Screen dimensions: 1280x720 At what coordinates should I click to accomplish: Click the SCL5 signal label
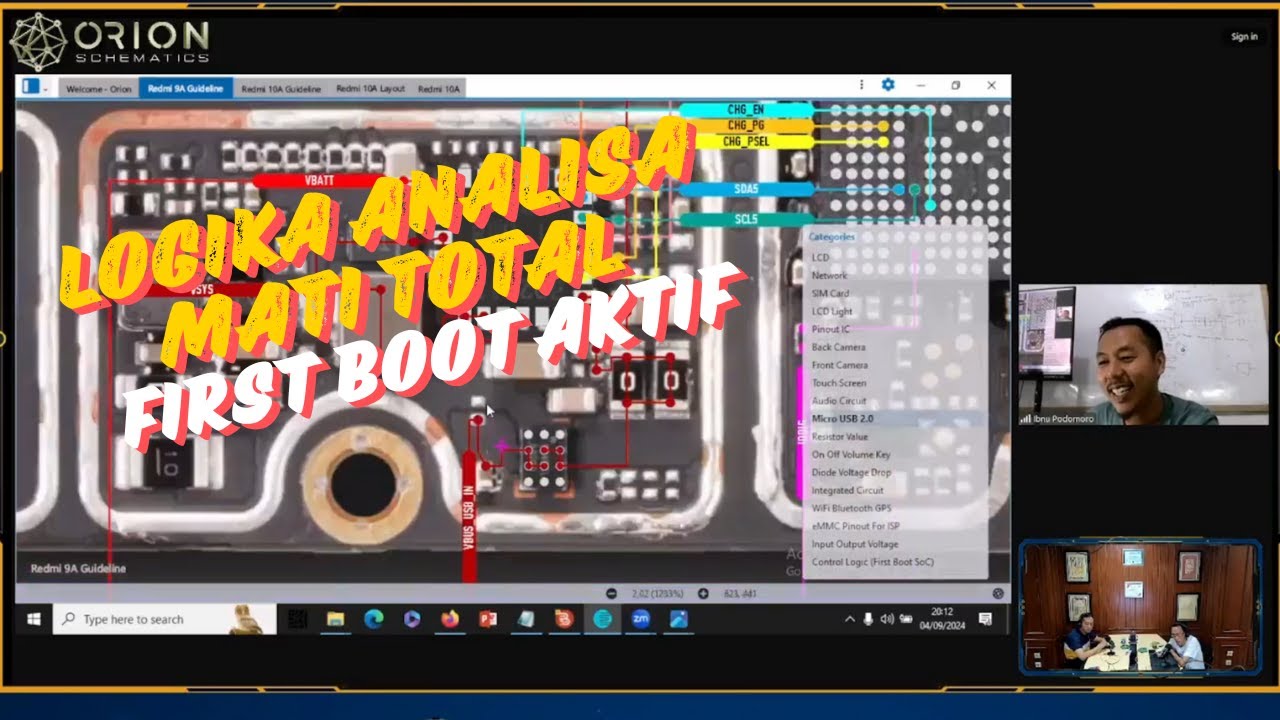tap(746, 219)
